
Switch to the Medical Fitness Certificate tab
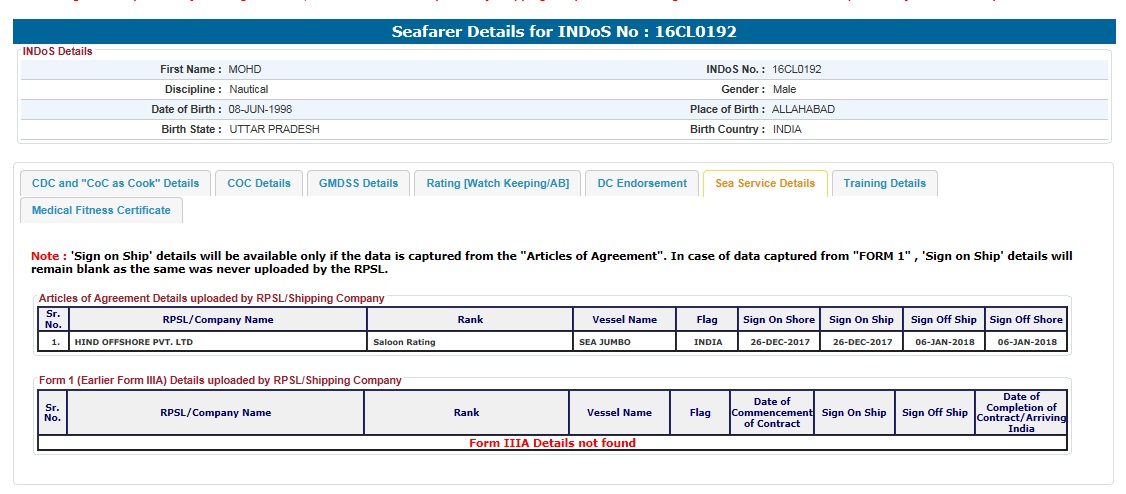click(101, 210)
